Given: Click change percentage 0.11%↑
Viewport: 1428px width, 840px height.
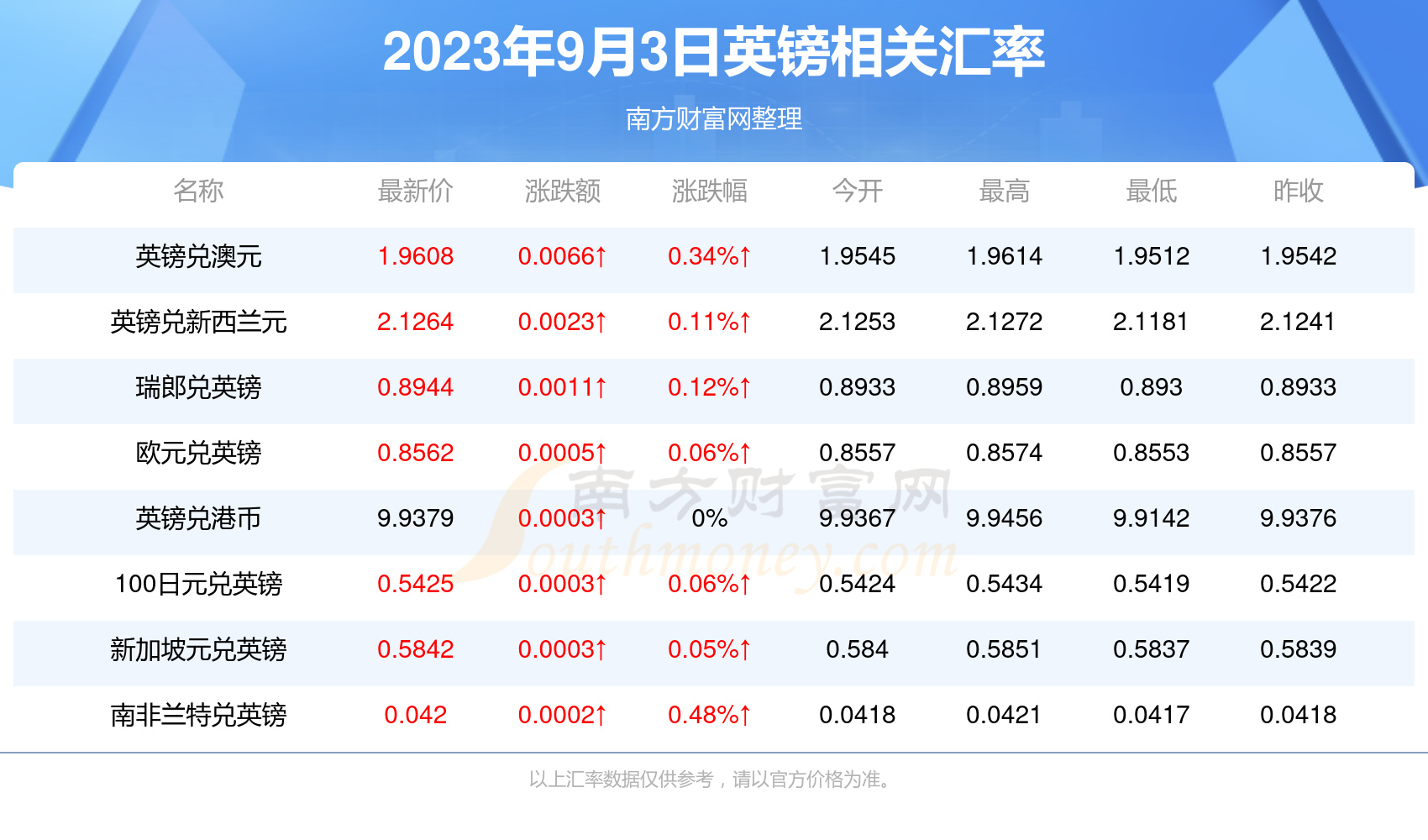Looking at the screenshot, I should [x=709, y=322].
